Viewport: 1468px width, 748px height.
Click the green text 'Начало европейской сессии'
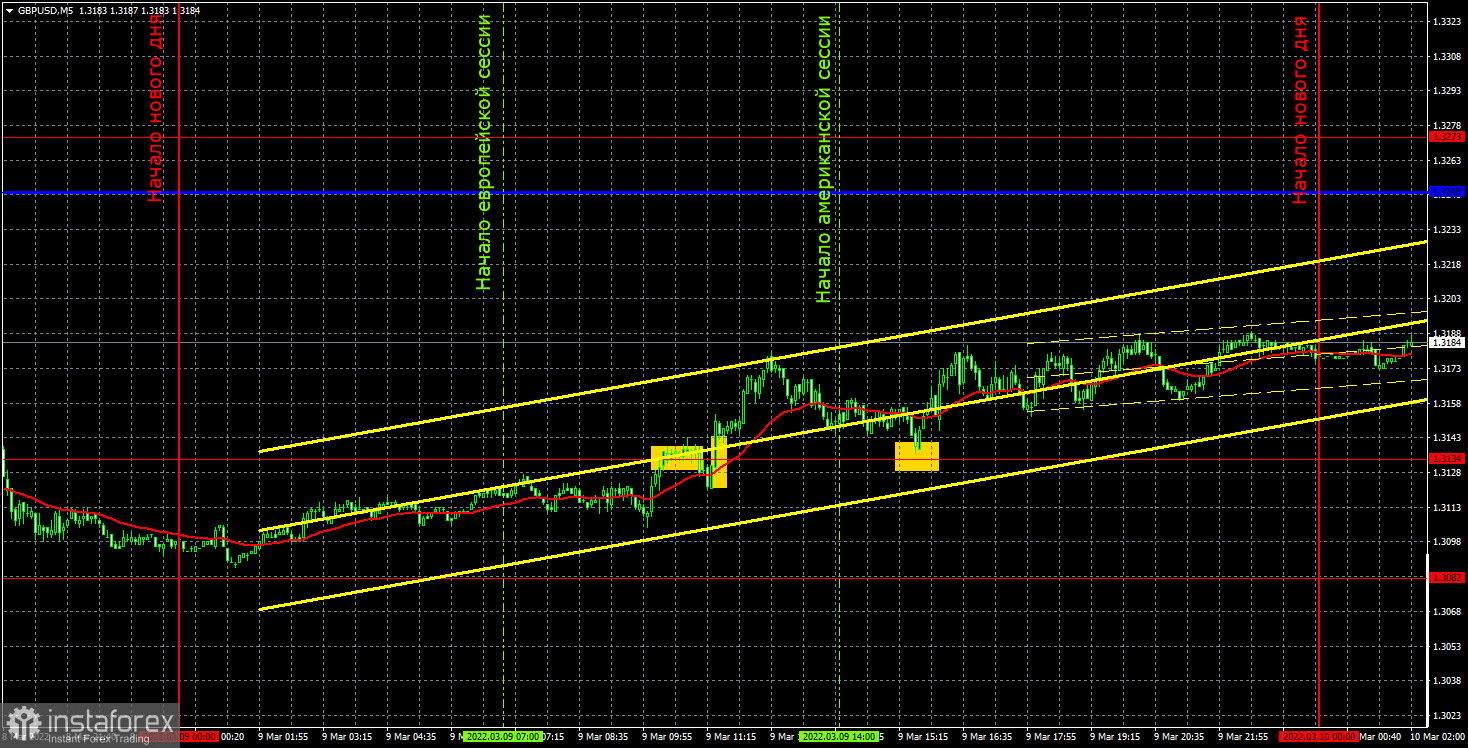[485, 152]
